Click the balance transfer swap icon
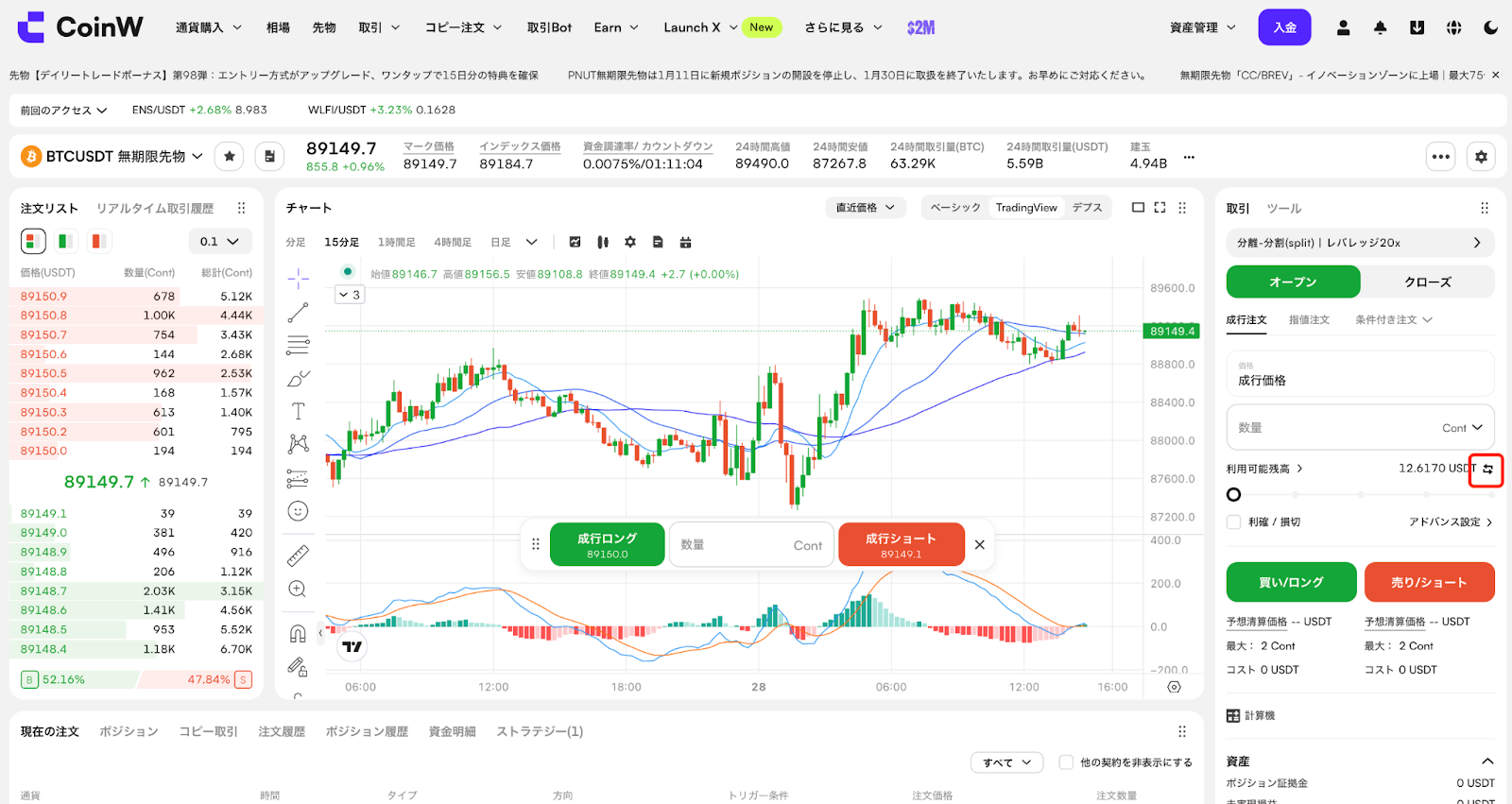 pyautogui.click(x=1486, y=470)
